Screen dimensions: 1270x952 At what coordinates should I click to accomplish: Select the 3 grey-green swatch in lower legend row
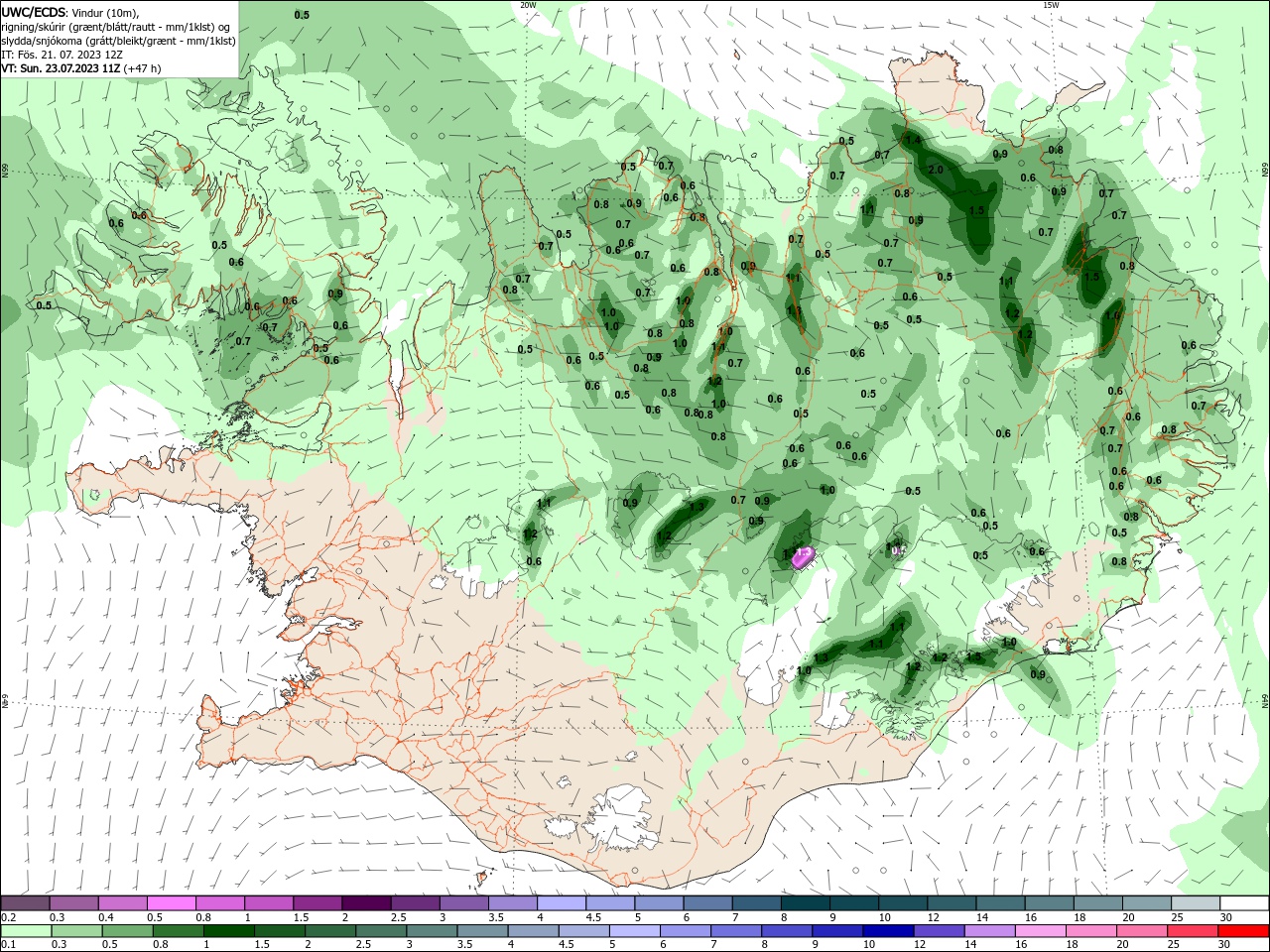click(433, 931)
